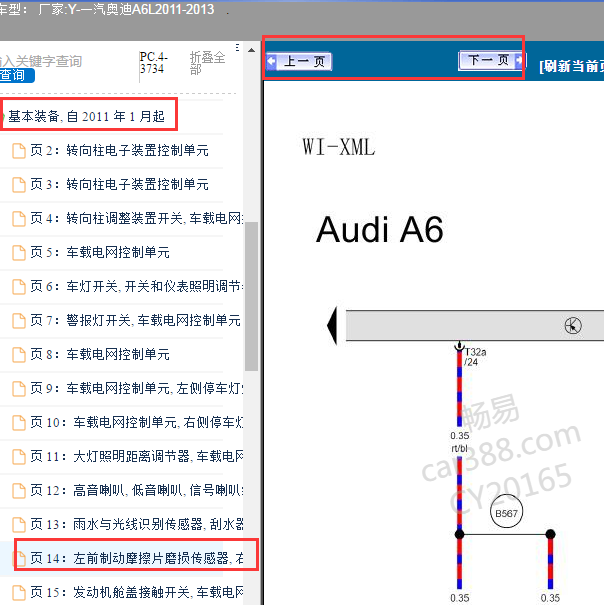This screenshot has width=604, height=605.
Task: Click the 刷新当前页 refresh link
Action: [x=572, y=66]
